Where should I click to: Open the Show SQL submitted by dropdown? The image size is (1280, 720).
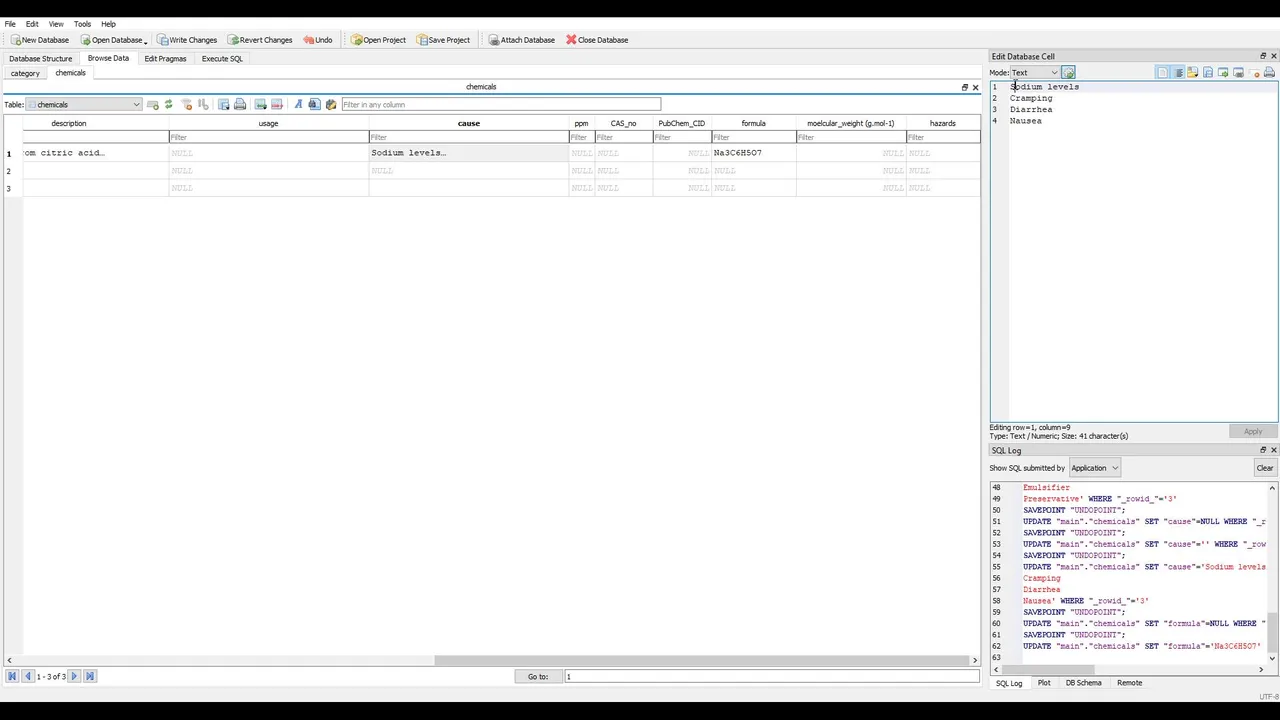point(1094,468)
